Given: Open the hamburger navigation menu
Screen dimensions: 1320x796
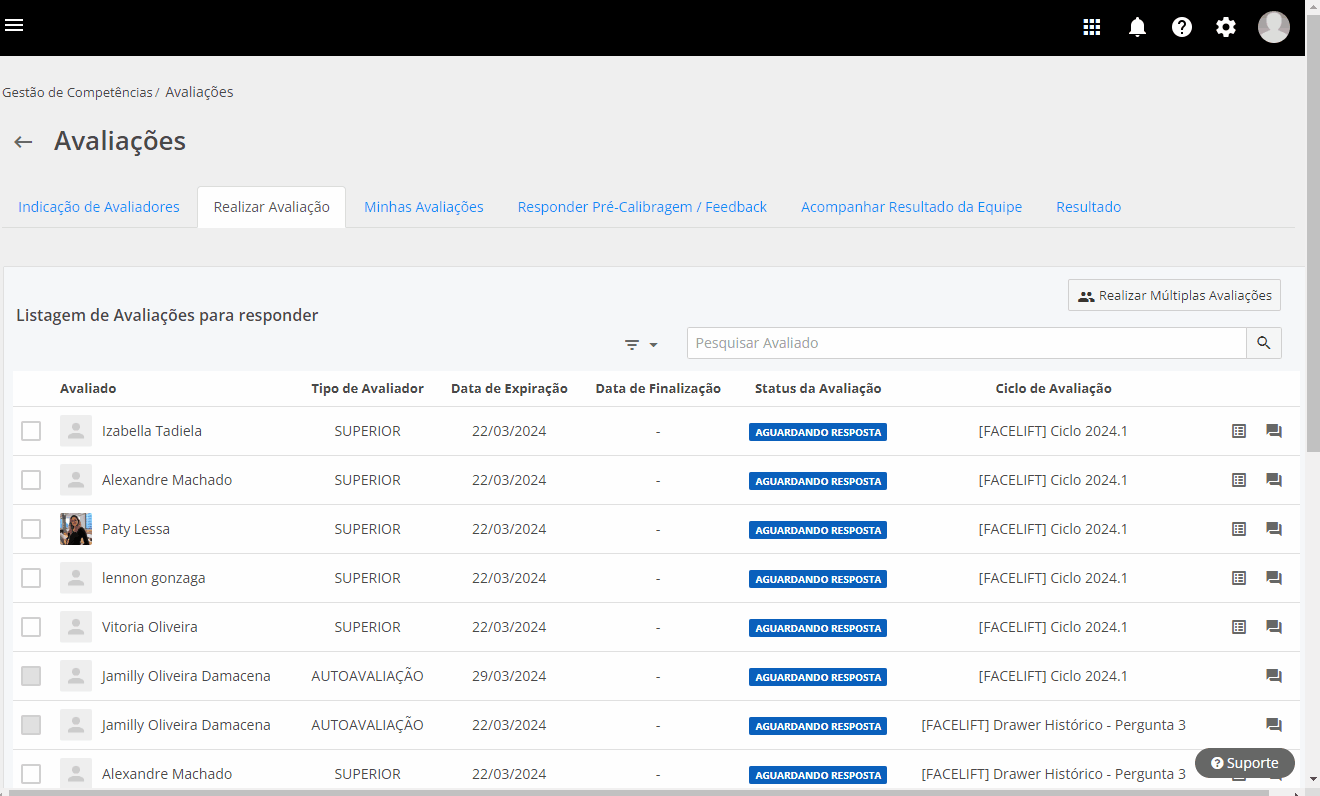Looking at the screenshot, I should pos(14,26).
